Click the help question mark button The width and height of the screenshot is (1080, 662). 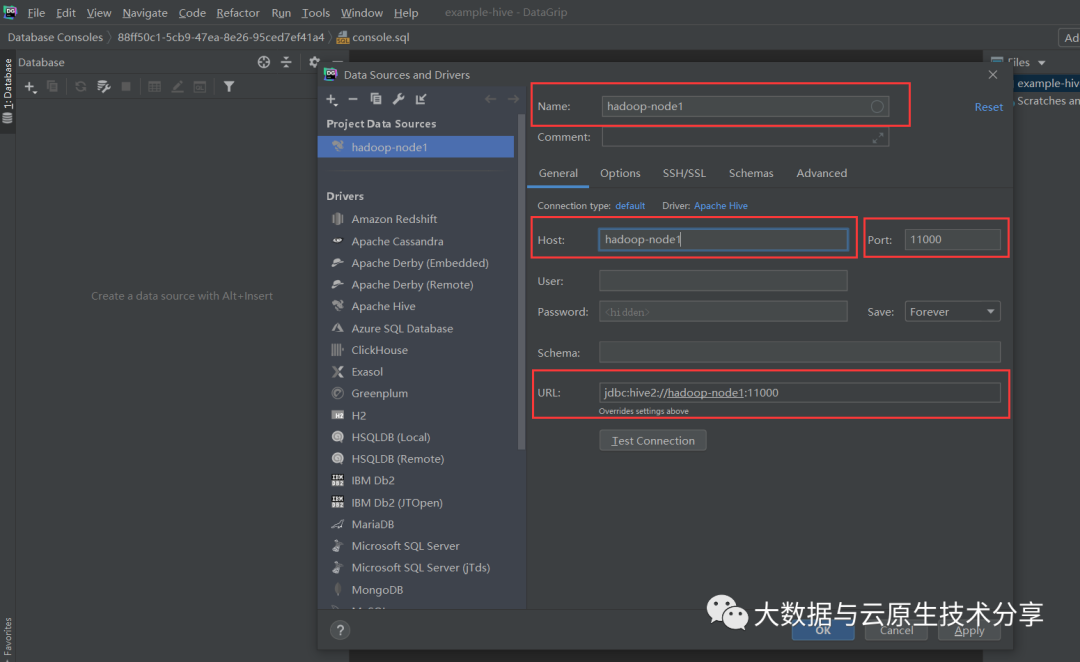point(340,630)
